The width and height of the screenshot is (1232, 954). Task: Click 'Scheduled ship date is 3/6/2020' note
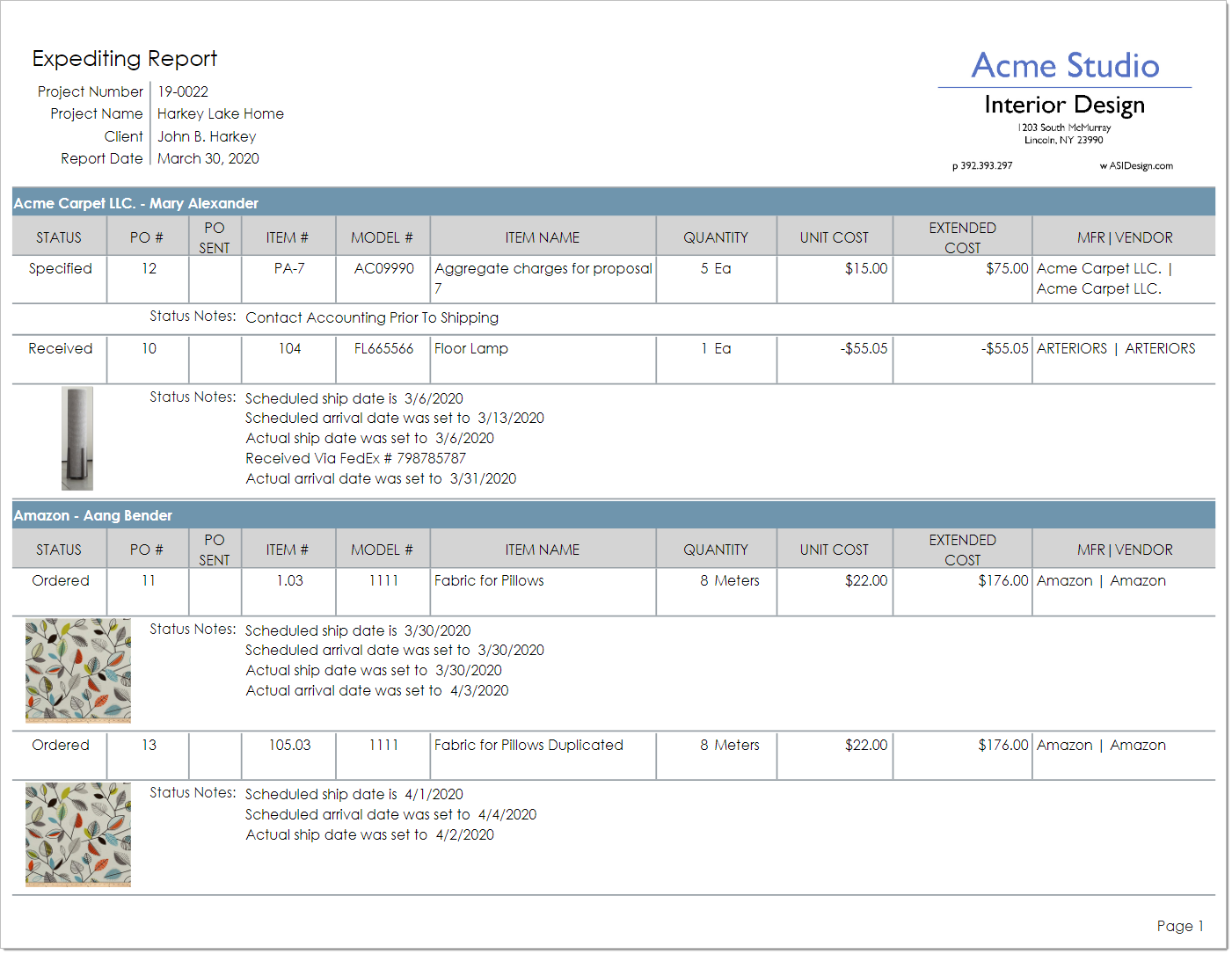click(354, 399)
